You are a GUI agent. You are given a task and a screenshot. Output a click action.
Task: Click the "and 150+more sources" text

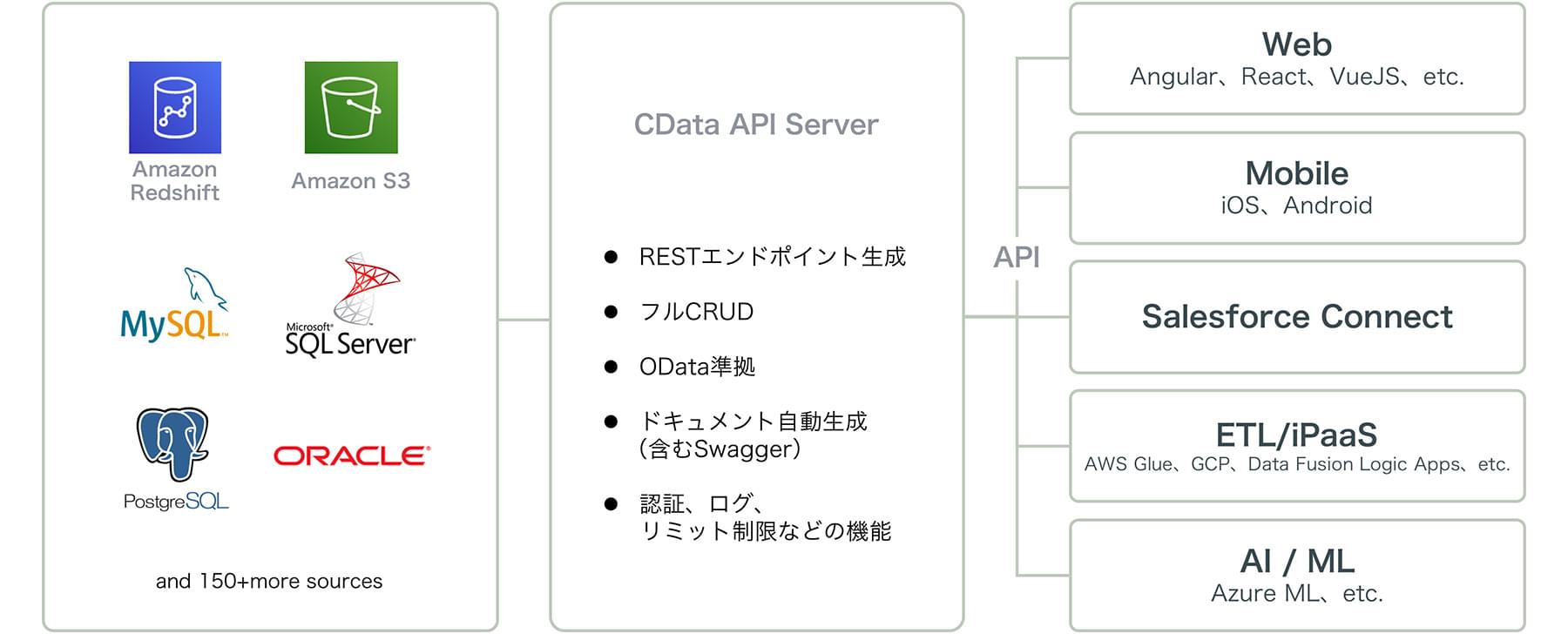click(x=269, y=581)
